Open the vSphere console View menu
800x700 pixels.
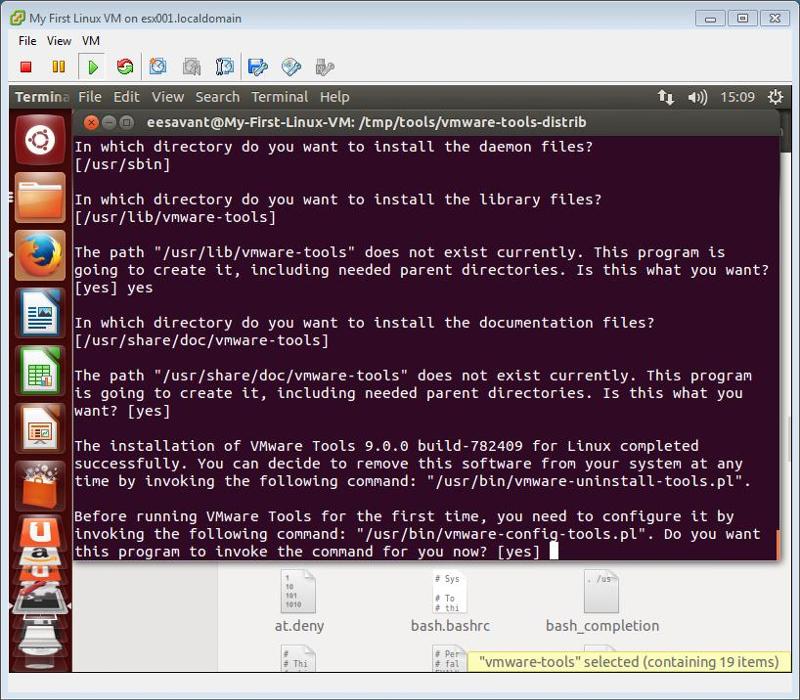point(59,41)
